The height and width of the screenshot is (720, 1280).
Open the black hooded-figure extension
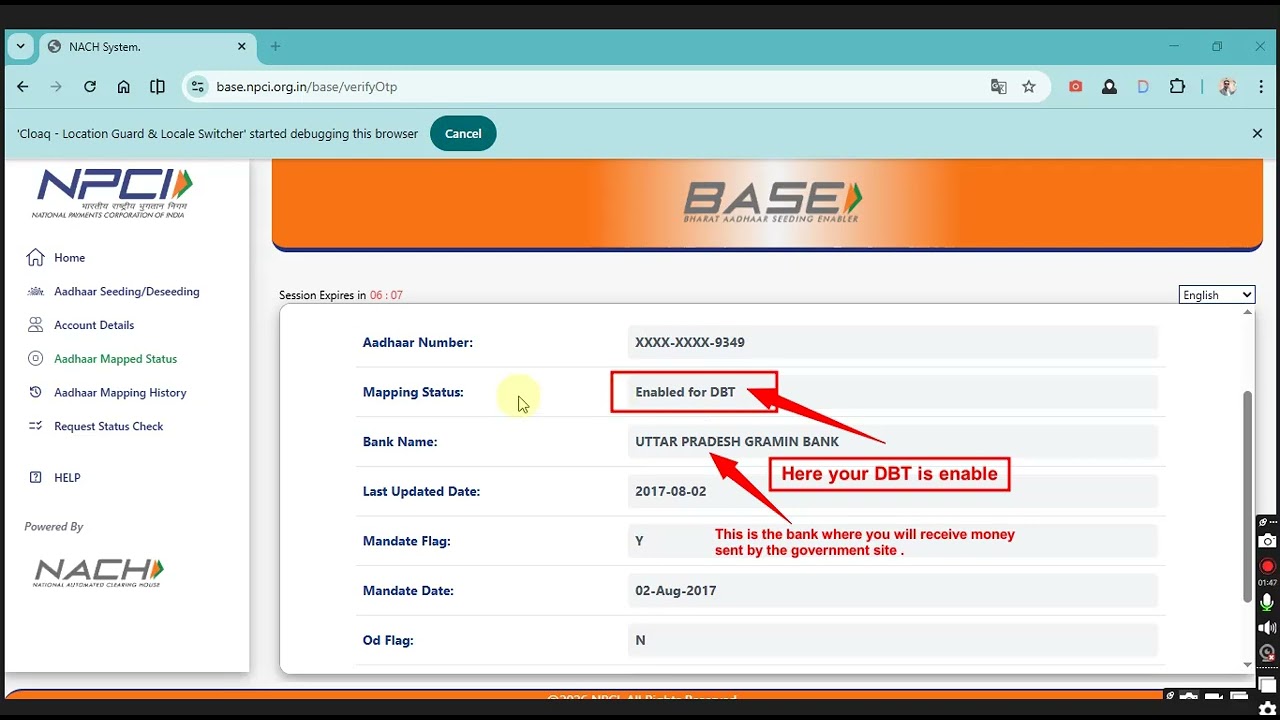tap(1109, 87)
